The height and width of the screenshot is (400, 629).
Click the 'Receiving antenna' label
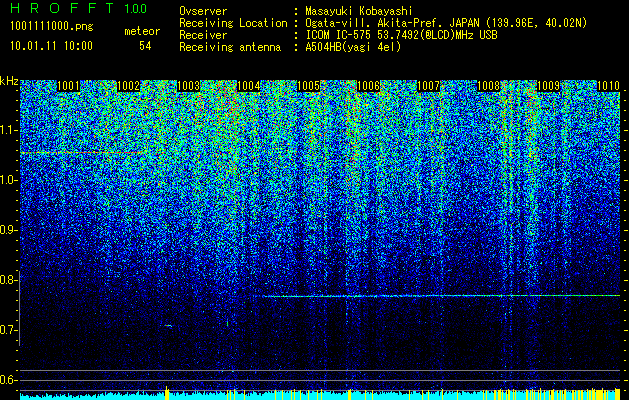point(230,47)
